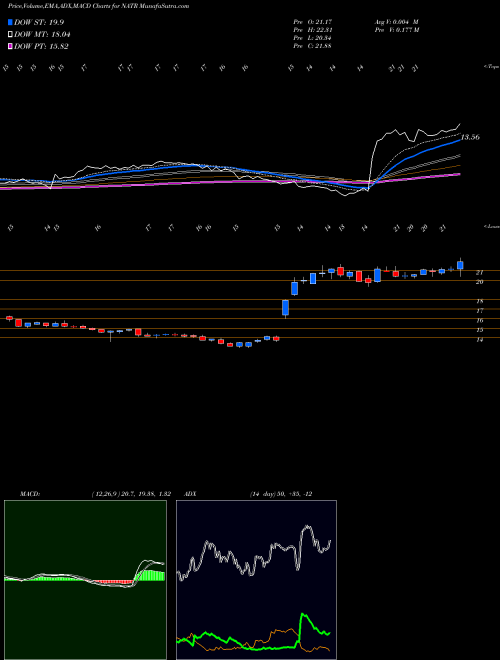Click the Pre L: 20.84 value
This screenshot has height=660, width=500.
click(x=312, y=38)
